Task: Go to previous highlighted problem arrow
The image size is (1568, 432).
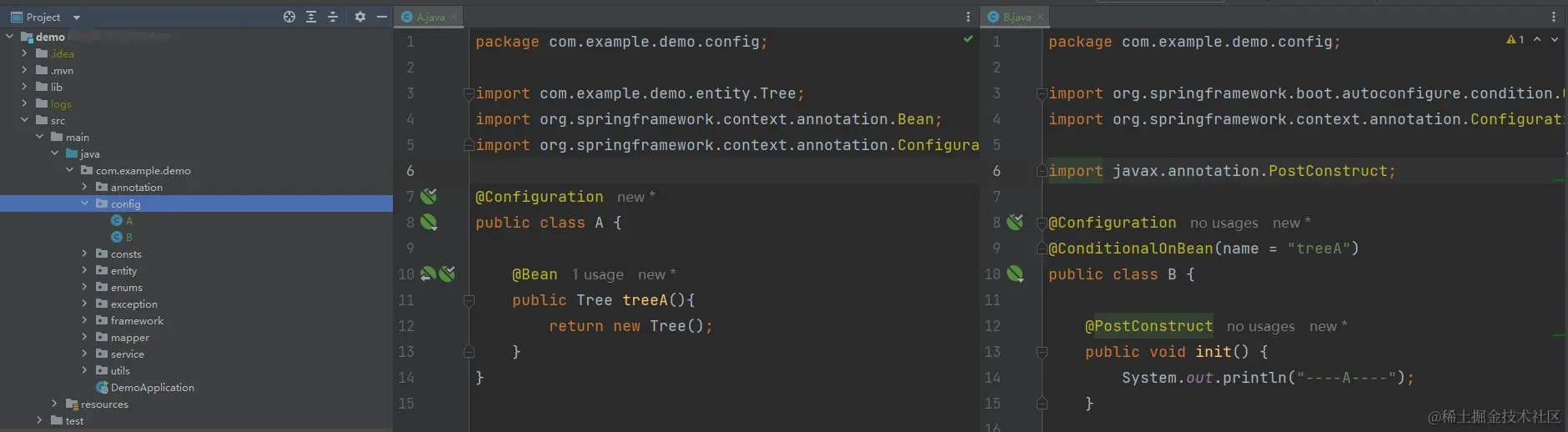Action: pyautogui.click(x=1536, y=39)
